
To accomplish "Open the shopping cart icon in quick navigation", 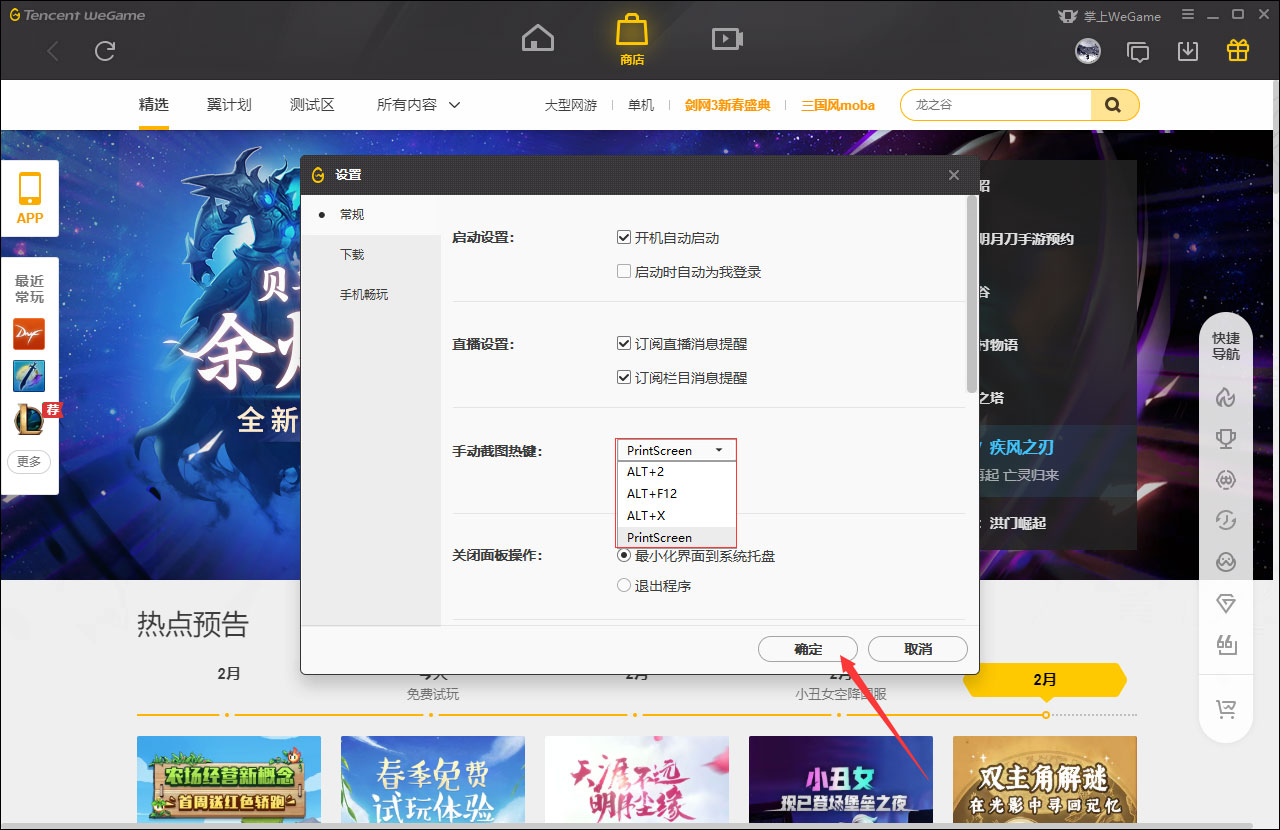I will pyautogui.click(x=1226, y=709).
